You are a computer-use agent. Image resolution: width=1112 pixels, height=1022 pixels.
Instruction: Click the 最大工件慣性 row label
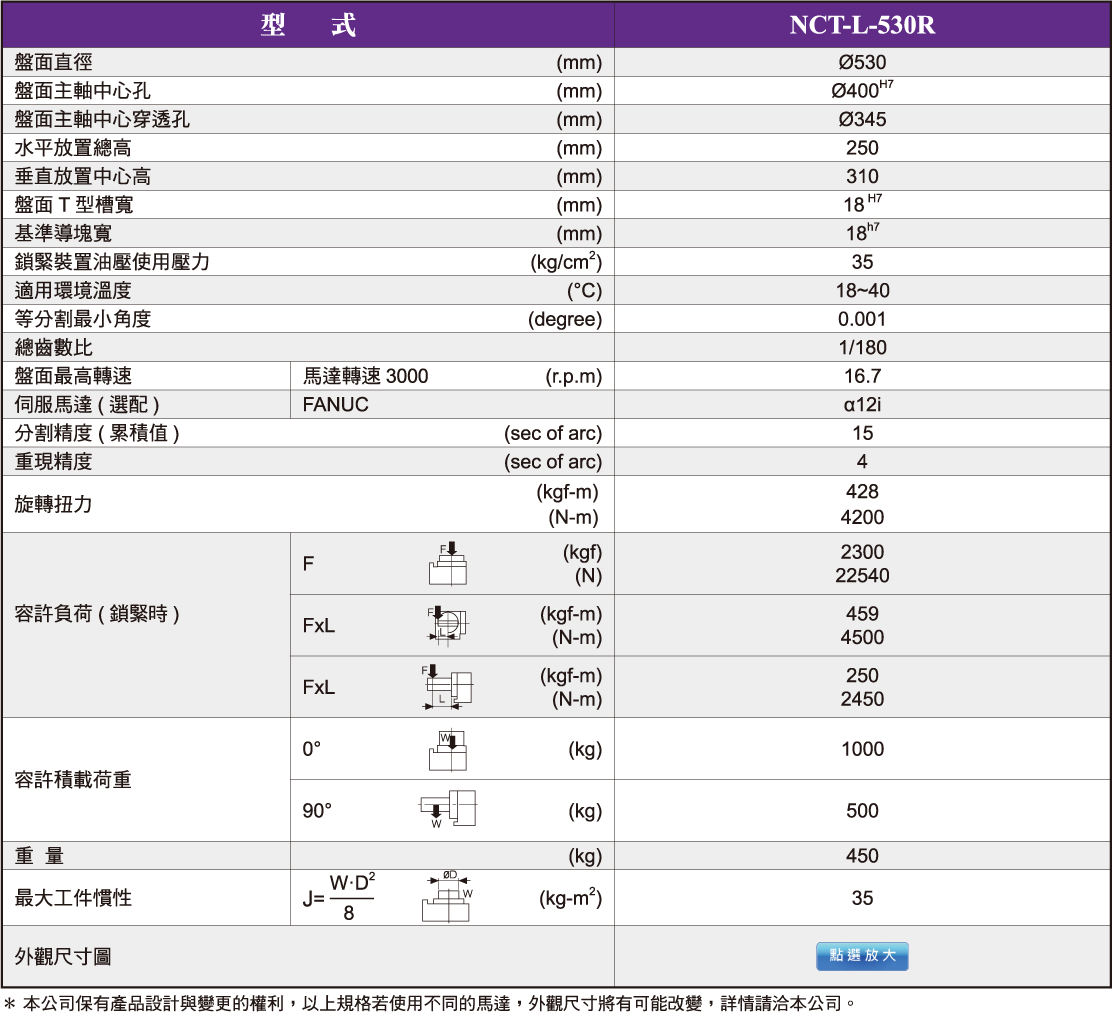(73, 898)
